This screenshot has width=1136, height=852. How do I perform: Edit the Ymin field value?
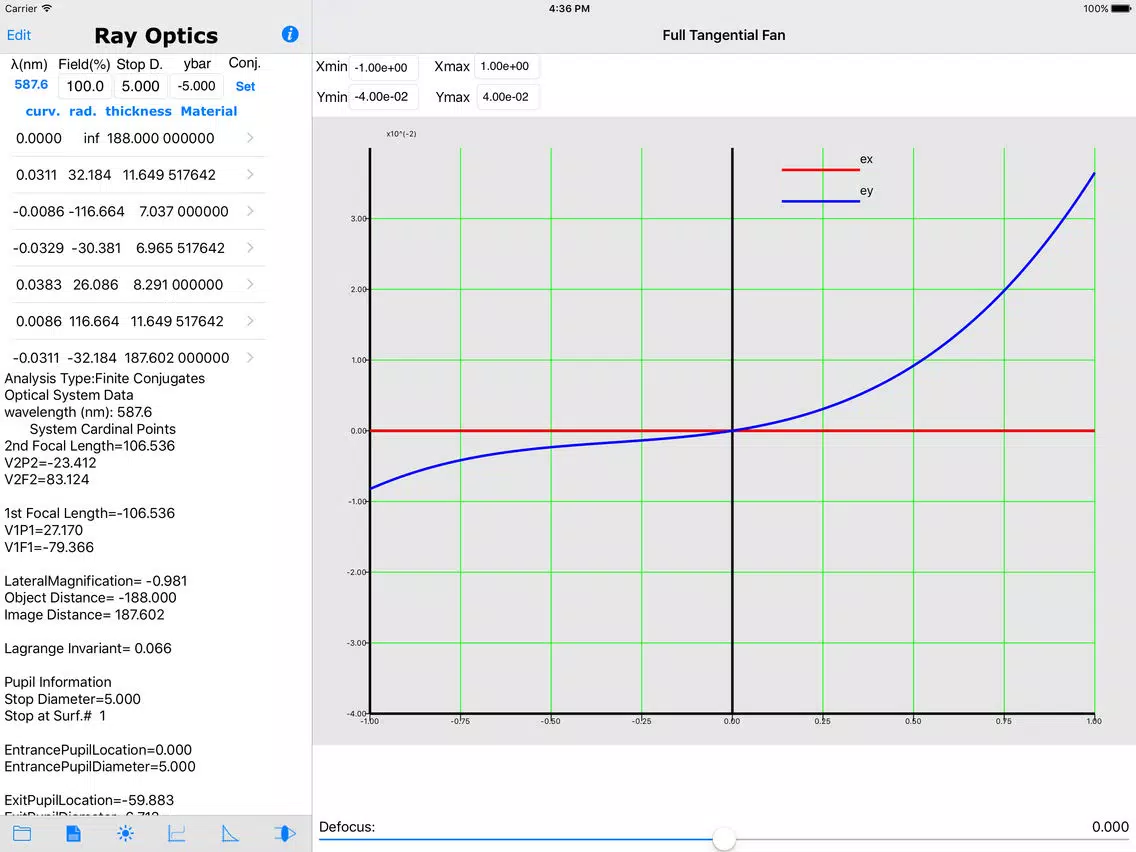click(383, 96)
